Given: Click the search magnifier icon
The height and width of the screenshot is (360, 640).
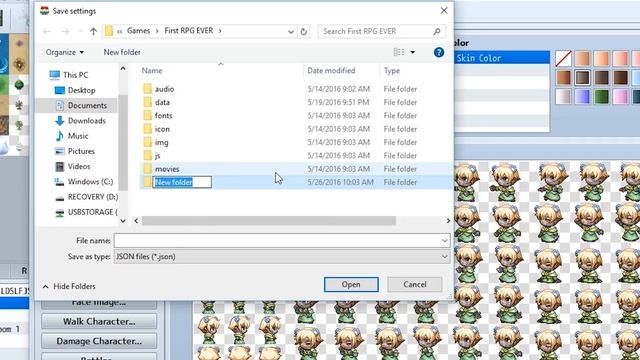Looking at the screenshot, I should [x=437, y=31].
